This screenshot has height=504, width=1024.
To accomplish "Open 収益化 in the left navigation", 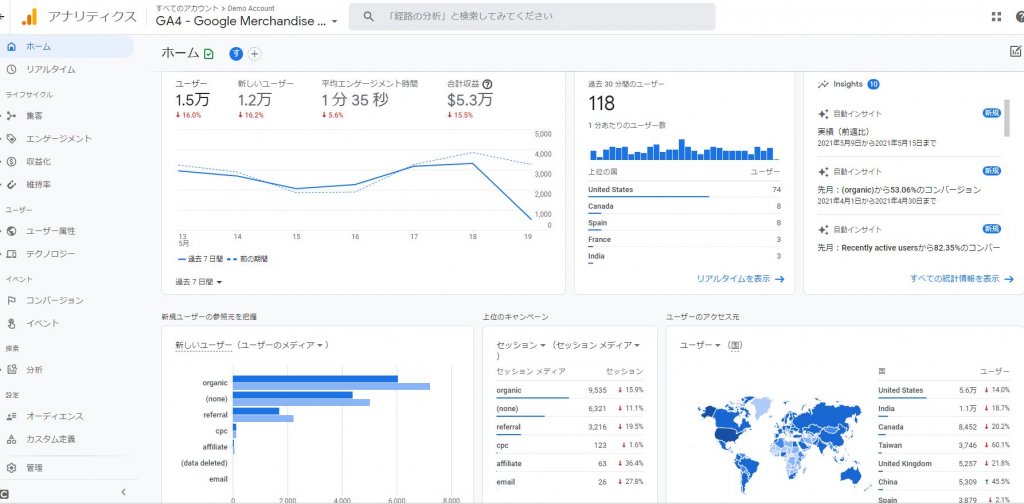I will click(67, 161).
